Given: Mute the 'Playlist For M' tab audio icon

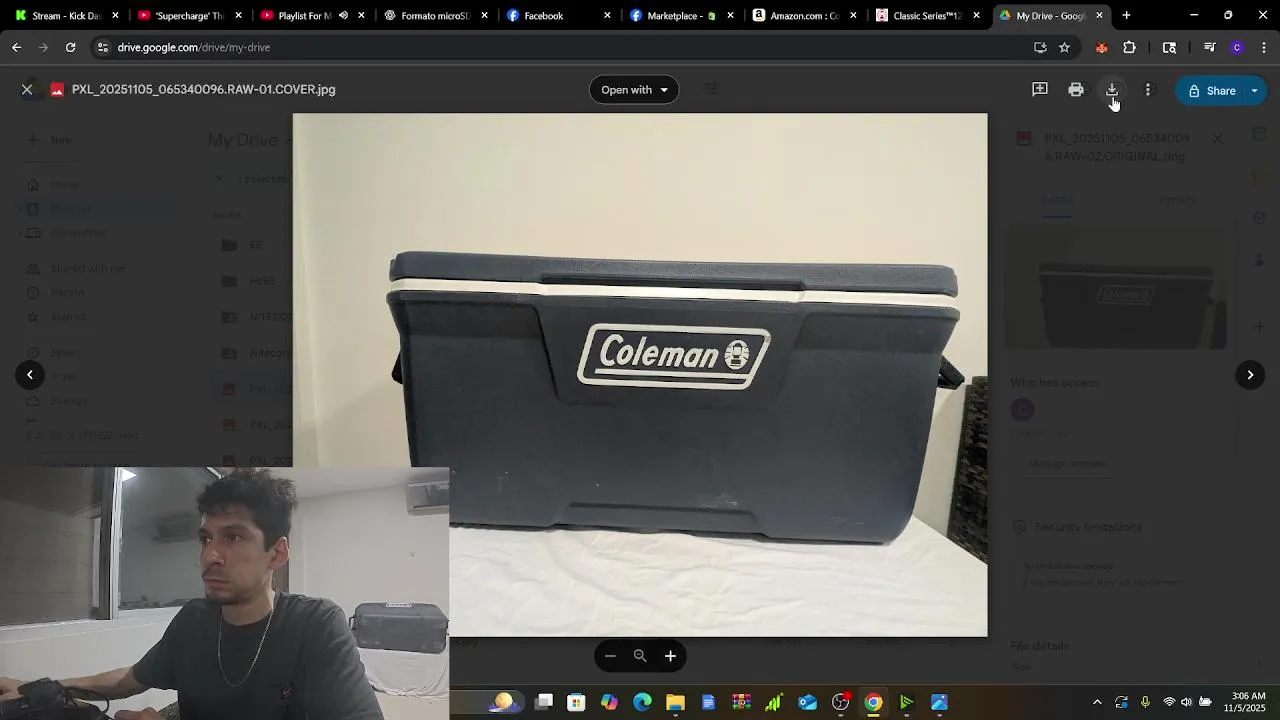Looking at the screenshot, I should (x=343, y=16).
